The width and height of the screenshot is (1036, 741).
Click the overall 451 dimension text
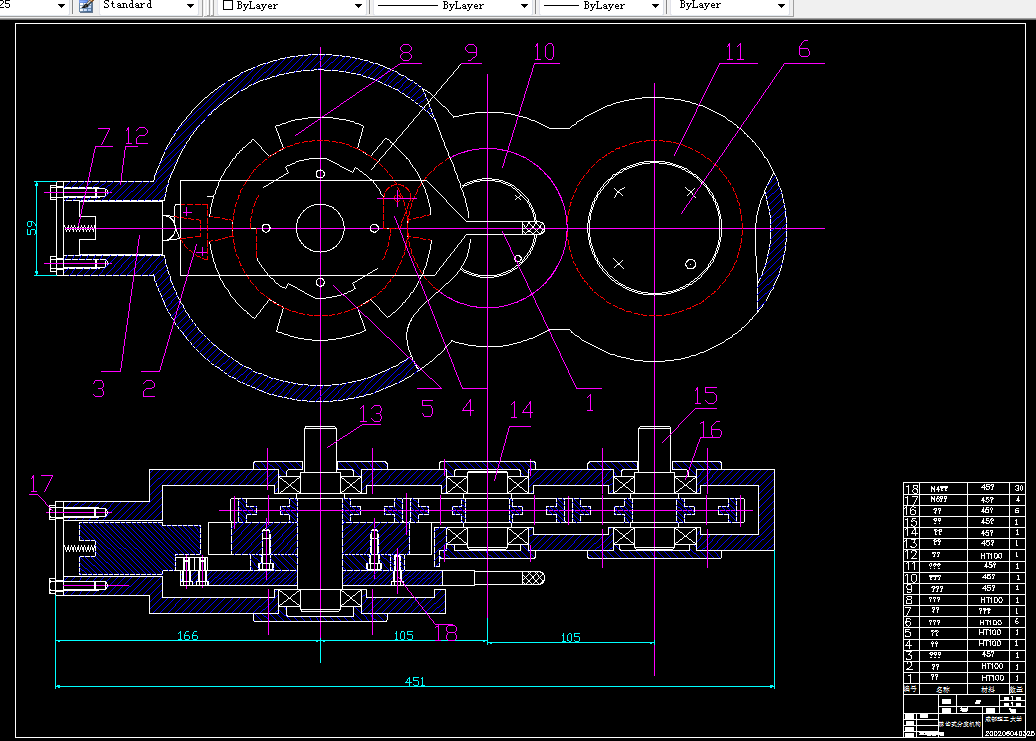[414, 682]
